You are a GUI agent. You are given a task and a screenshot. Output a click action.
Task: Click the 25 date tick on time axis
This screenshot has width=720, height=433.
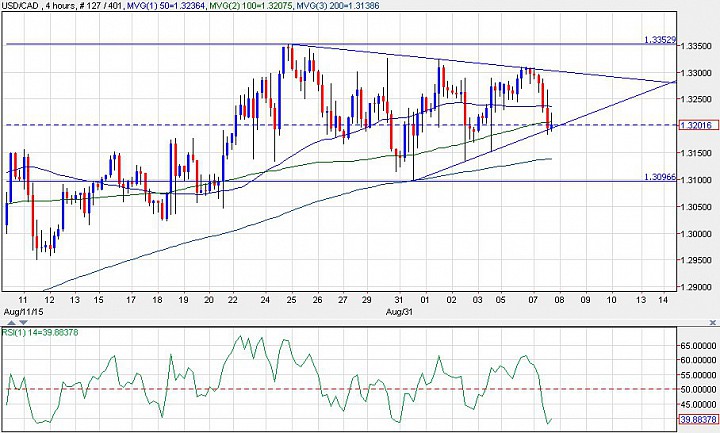point(291,300)
